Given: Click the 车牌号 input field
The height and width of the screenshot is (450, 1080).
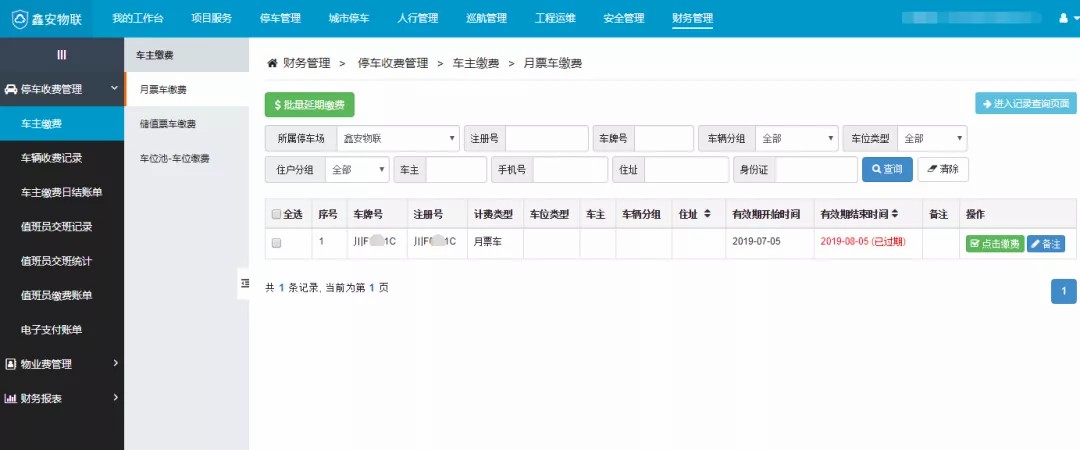Looking at the screenshot, I should point(664,138).
